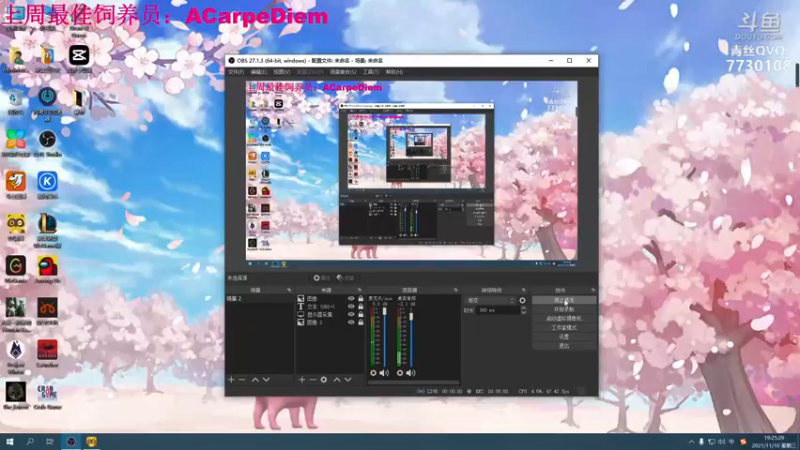Toggle visibility eye of image 2 source
This screenshot has width=800, height=450.
pos(351,322)
